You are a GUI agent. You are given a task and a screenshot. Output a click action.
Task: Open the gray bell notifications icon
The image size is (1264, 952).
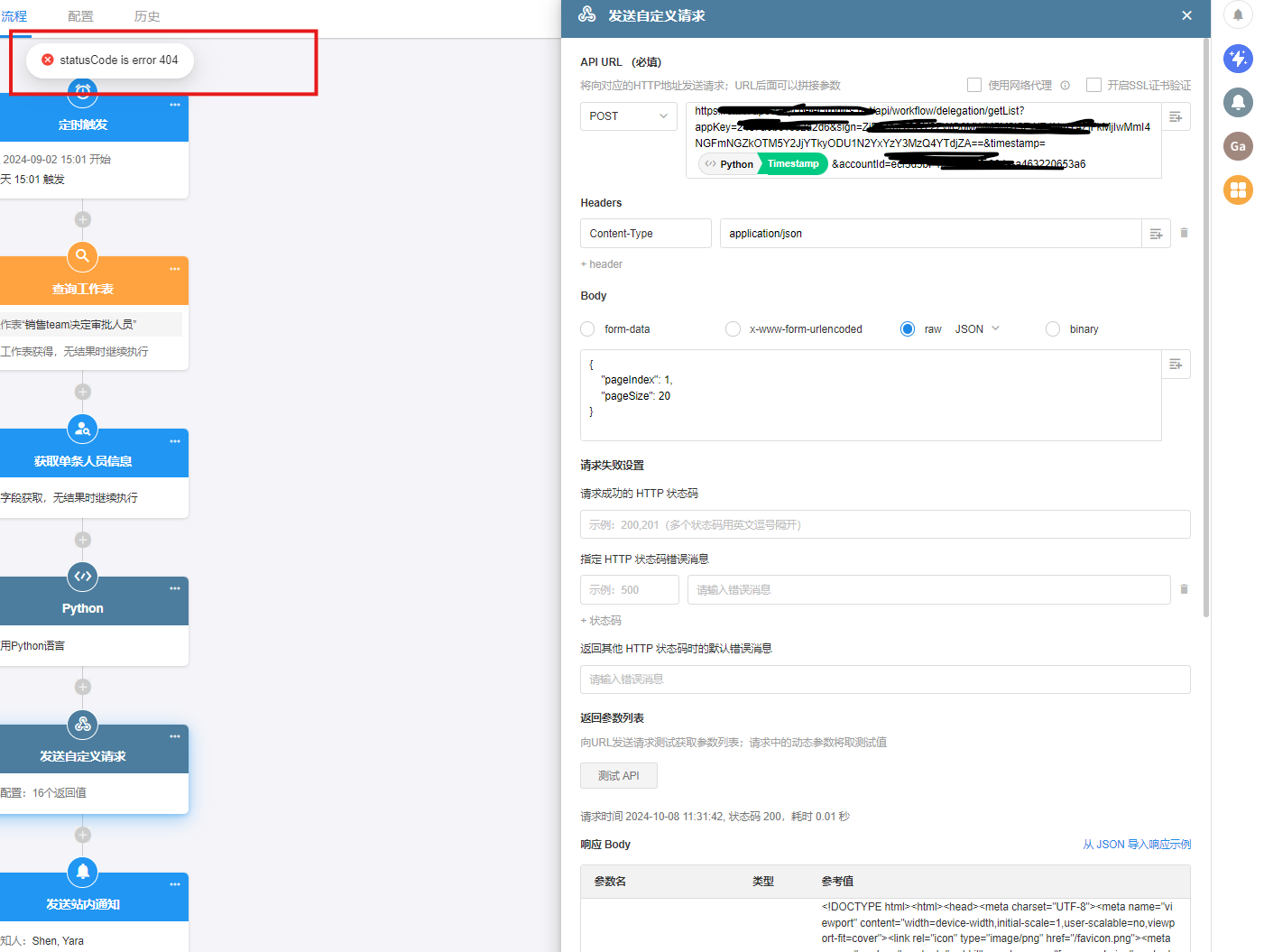[1238, 102]
